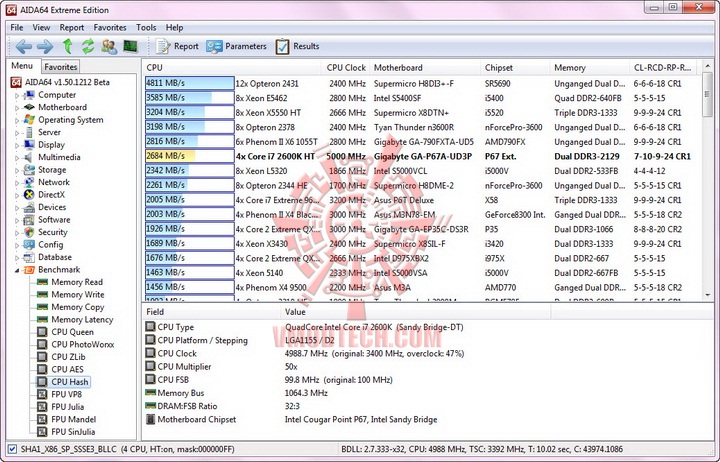The height and width of the screenshot is (462, 720).
Task: Select the FPU VP8 benchmark
Action: (66, 394)
